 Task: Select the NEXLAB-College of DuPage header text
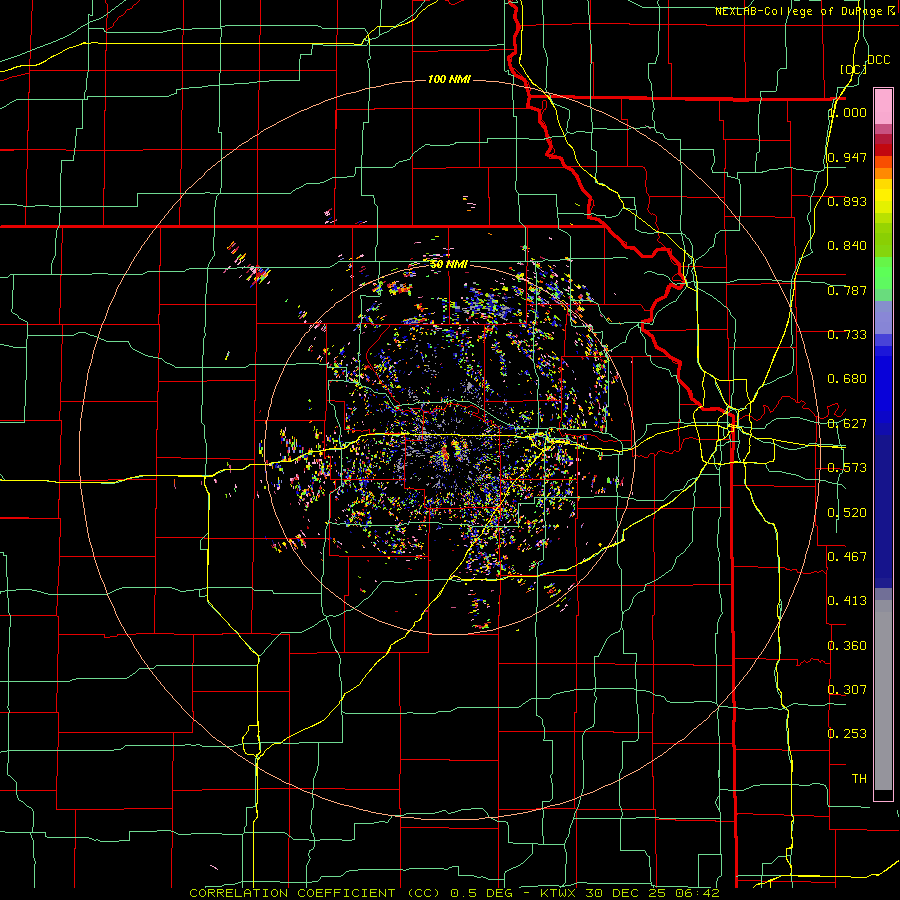(x=798, y=11)
